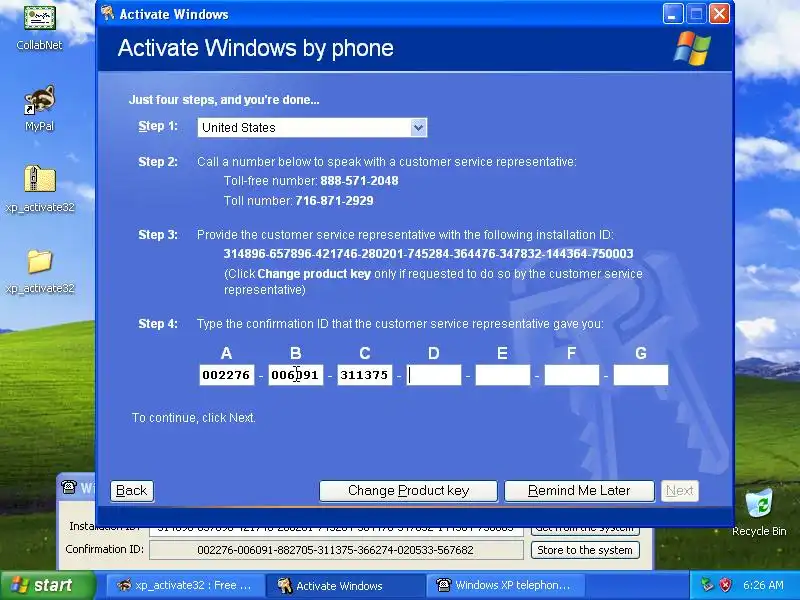Click the Confirmation ID field in telephone window
Screen dimensions: 800x600
(x=336, y=550)
